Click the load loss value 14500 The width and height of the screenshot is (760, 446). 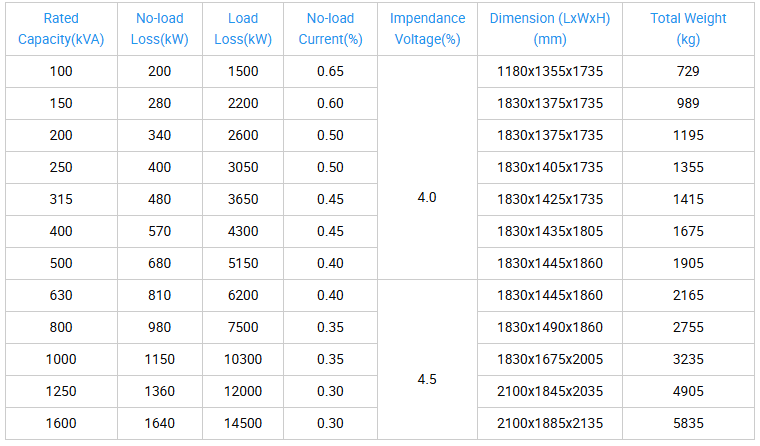(x=243, y=424)
